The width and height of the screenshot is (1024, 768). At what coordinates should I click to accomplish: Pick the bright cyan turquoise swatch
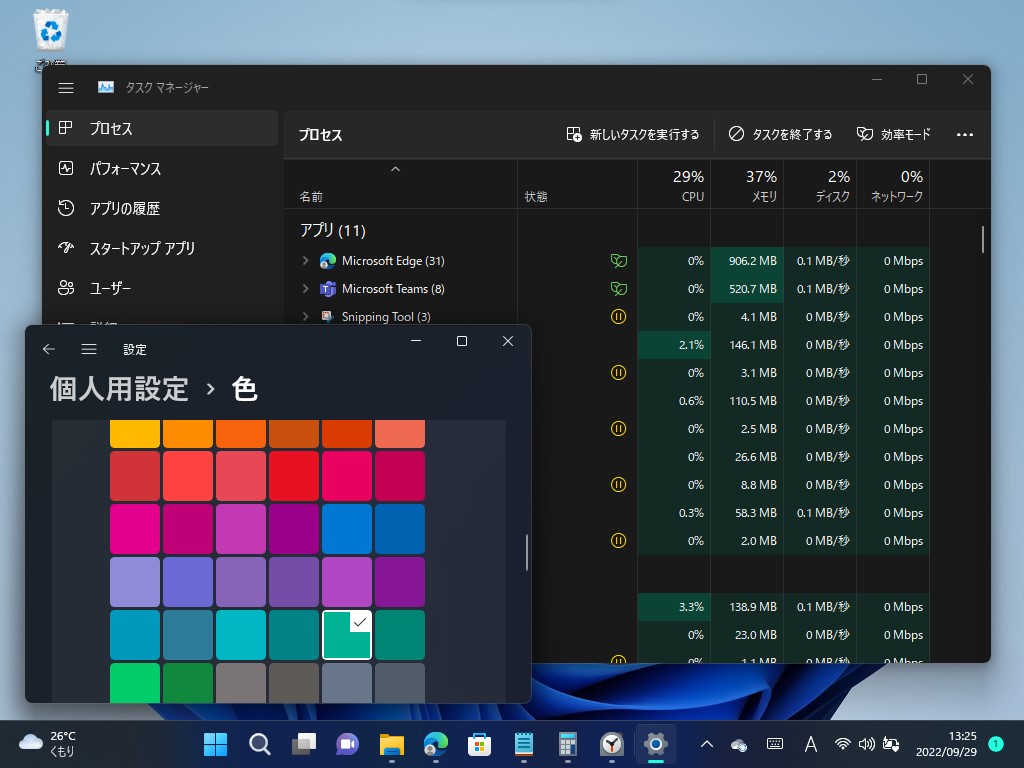[x=241, y=635]
